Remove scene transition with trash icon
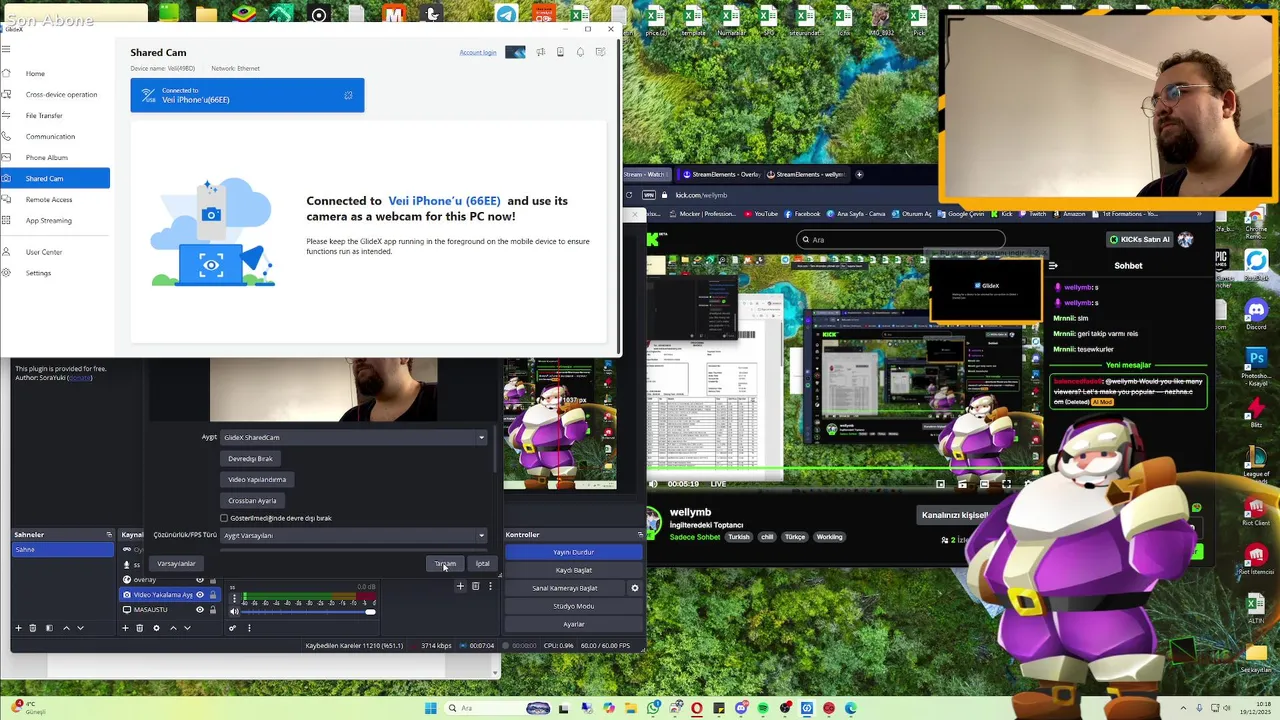The height and width of the screenshot is (720, 1280). [475, 587]
